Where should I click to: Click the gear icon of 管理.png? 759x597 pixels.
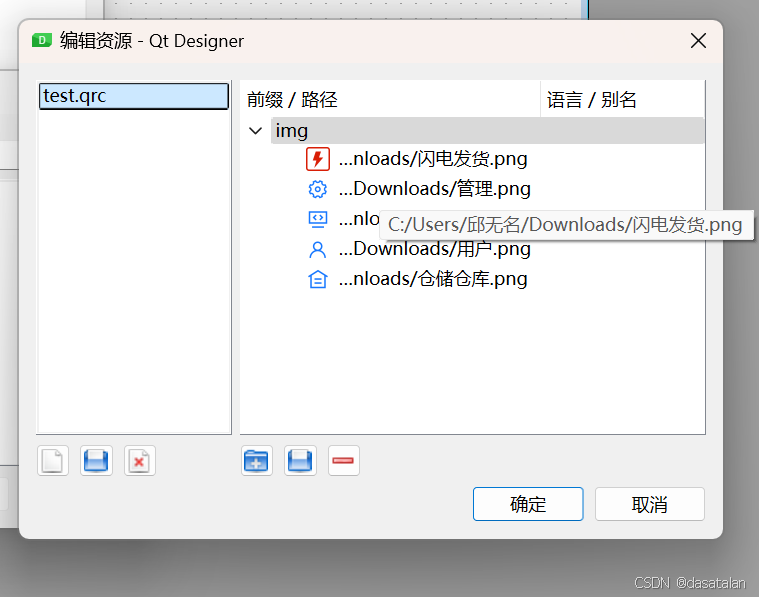point(318,189)
